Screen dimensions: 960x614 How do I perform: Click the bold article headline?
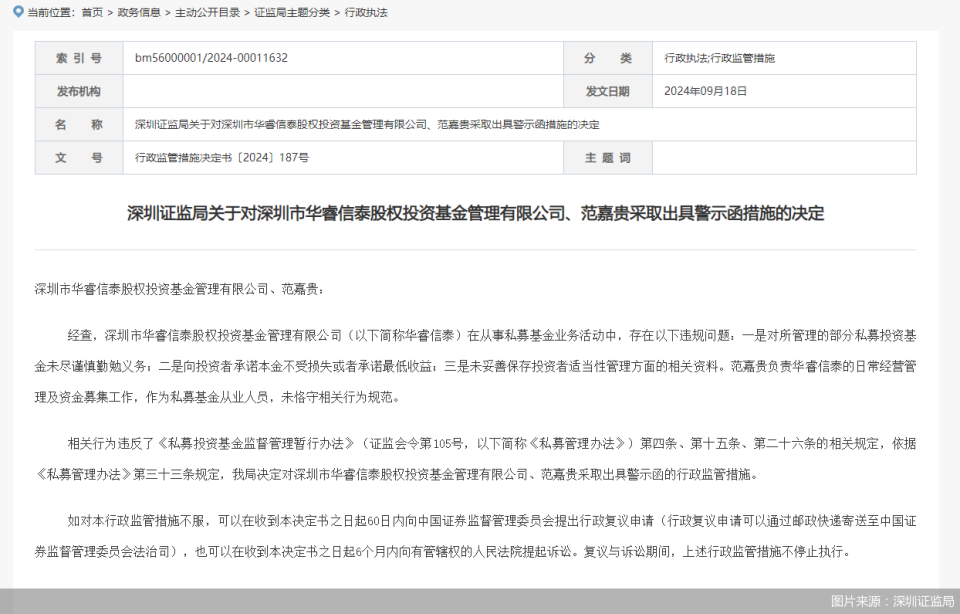click(476, 213)
